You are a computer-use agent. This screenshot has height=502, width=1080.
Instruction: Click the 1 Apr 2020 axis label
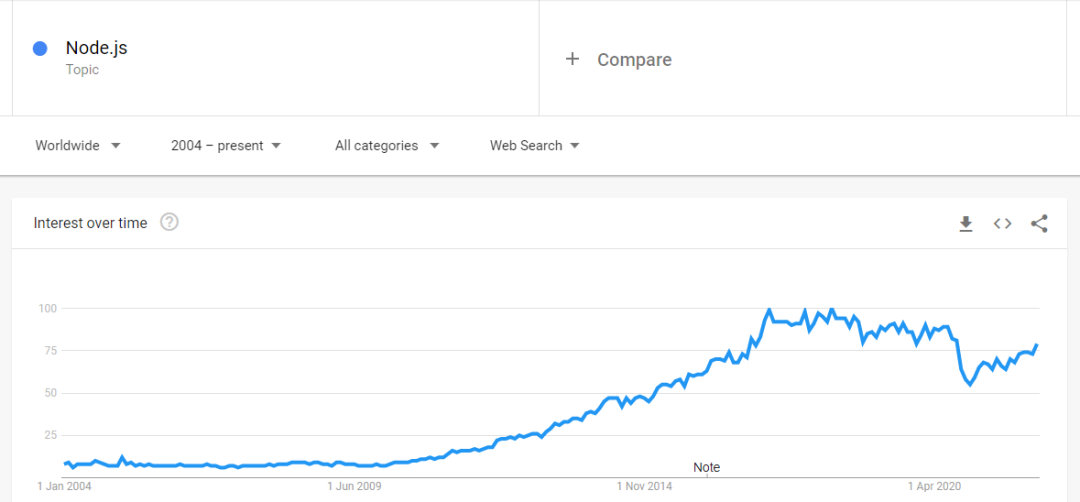934,487
